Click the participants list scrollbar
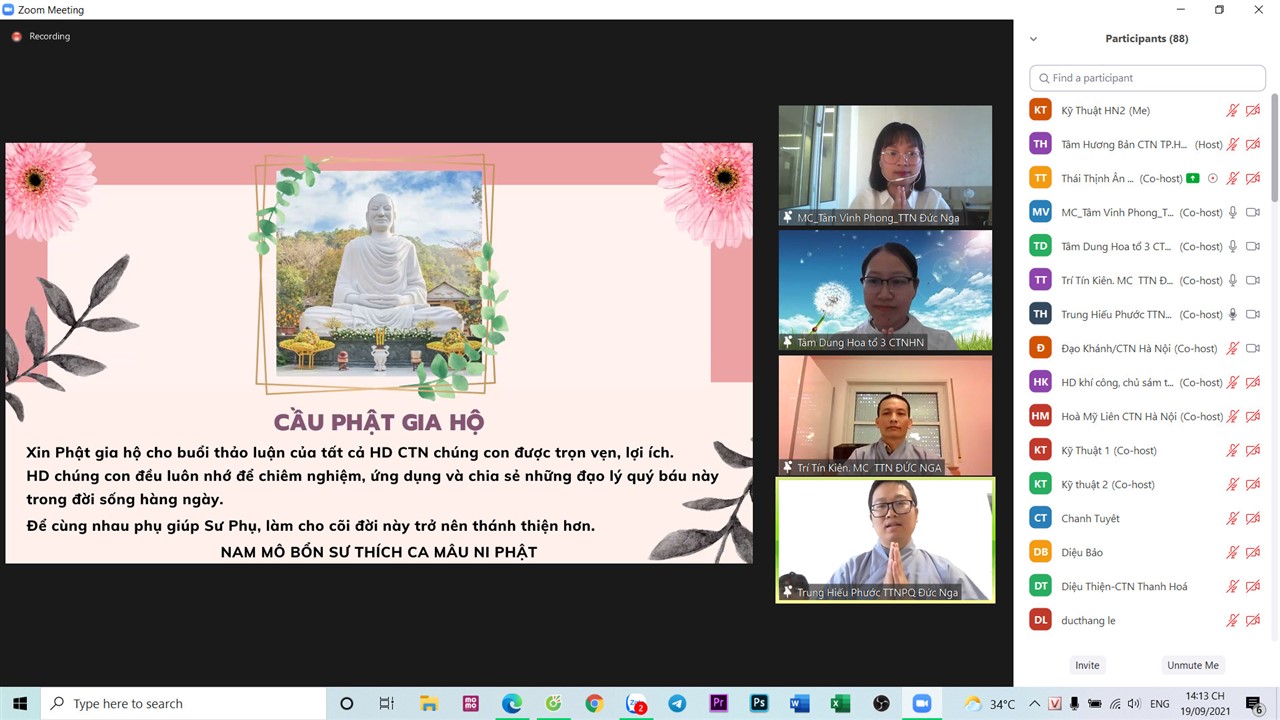Image resolution: width=1280 pixels, height=720 pixels. (x=1274, y=150)
